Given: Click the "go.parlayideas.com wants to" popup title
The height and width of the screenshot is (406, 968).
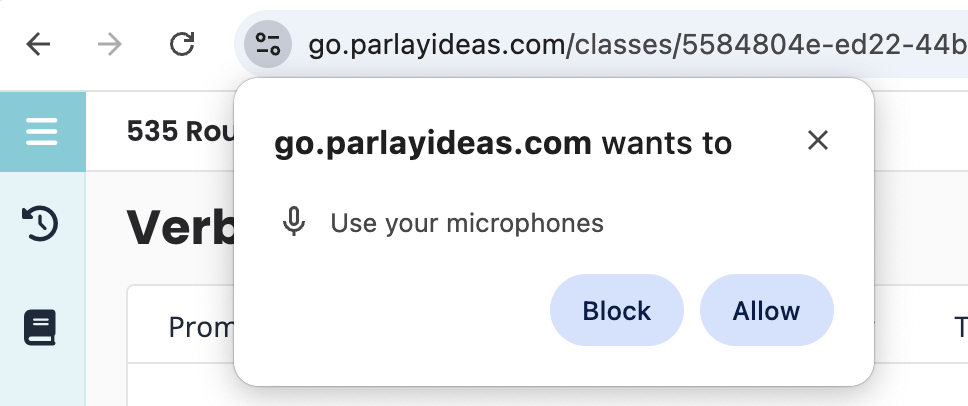Looking at the screenshot, I should pyautogui.click(x=503, y=144).
